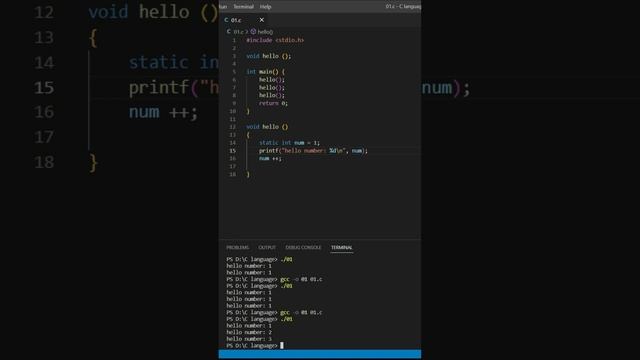Switch to the Debug Console tab
Viewport: 640px width, 360px height.
point(303,247)
